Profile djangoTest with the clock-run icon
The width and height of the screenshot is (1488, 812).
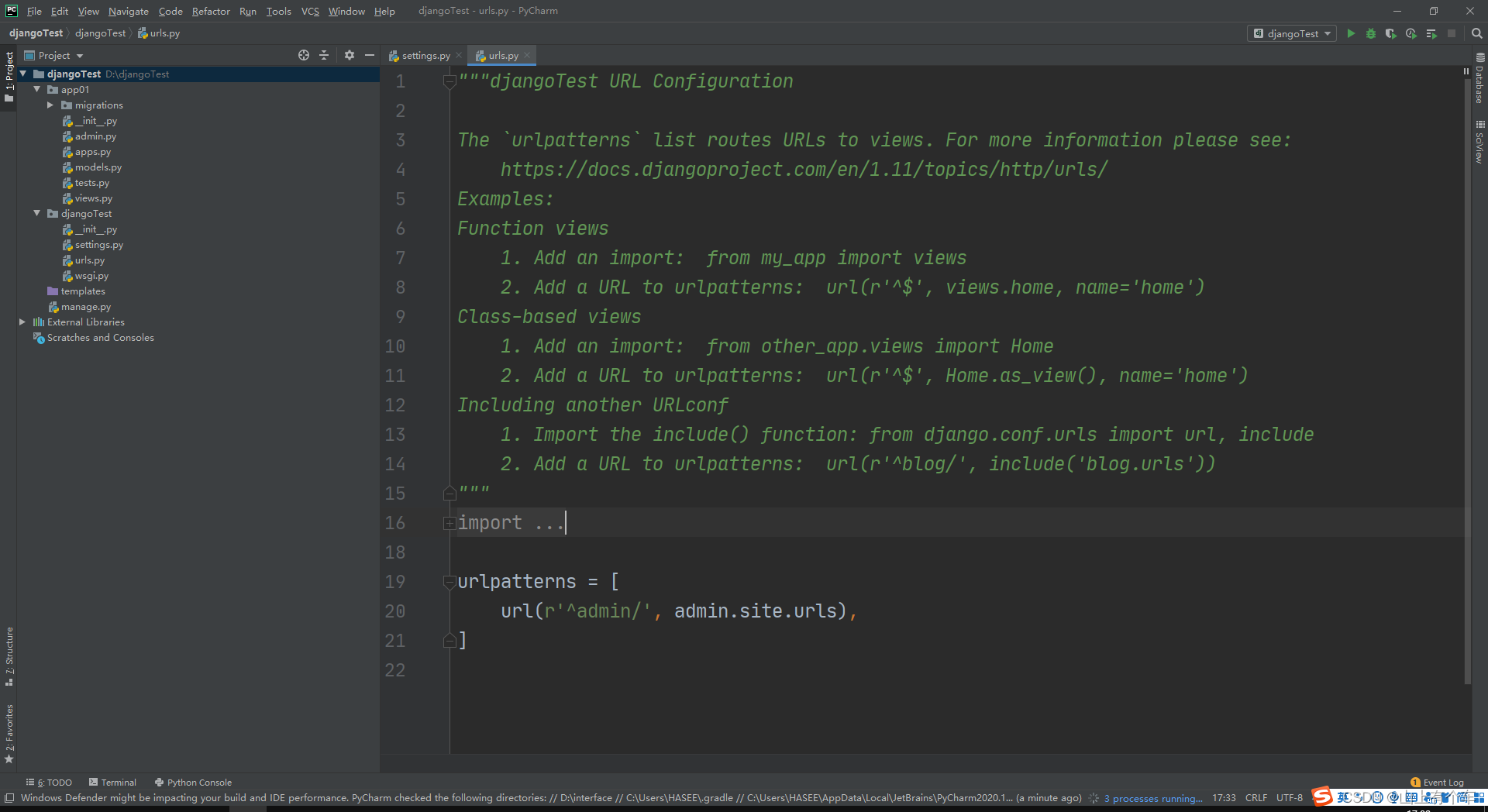click(1410, 33)
